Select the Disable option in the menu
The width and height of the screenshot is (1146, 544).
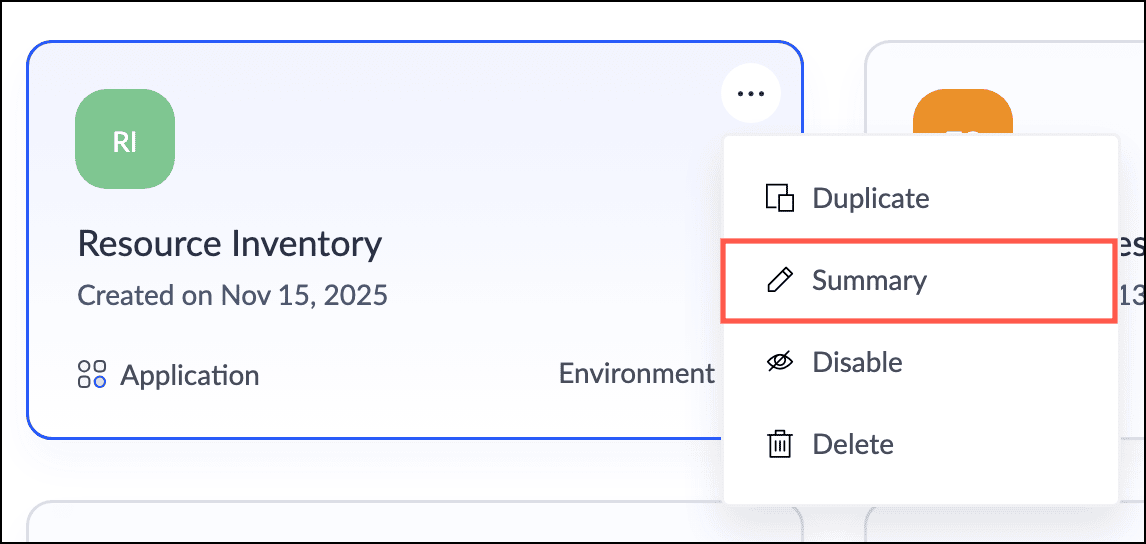(857, 362)
